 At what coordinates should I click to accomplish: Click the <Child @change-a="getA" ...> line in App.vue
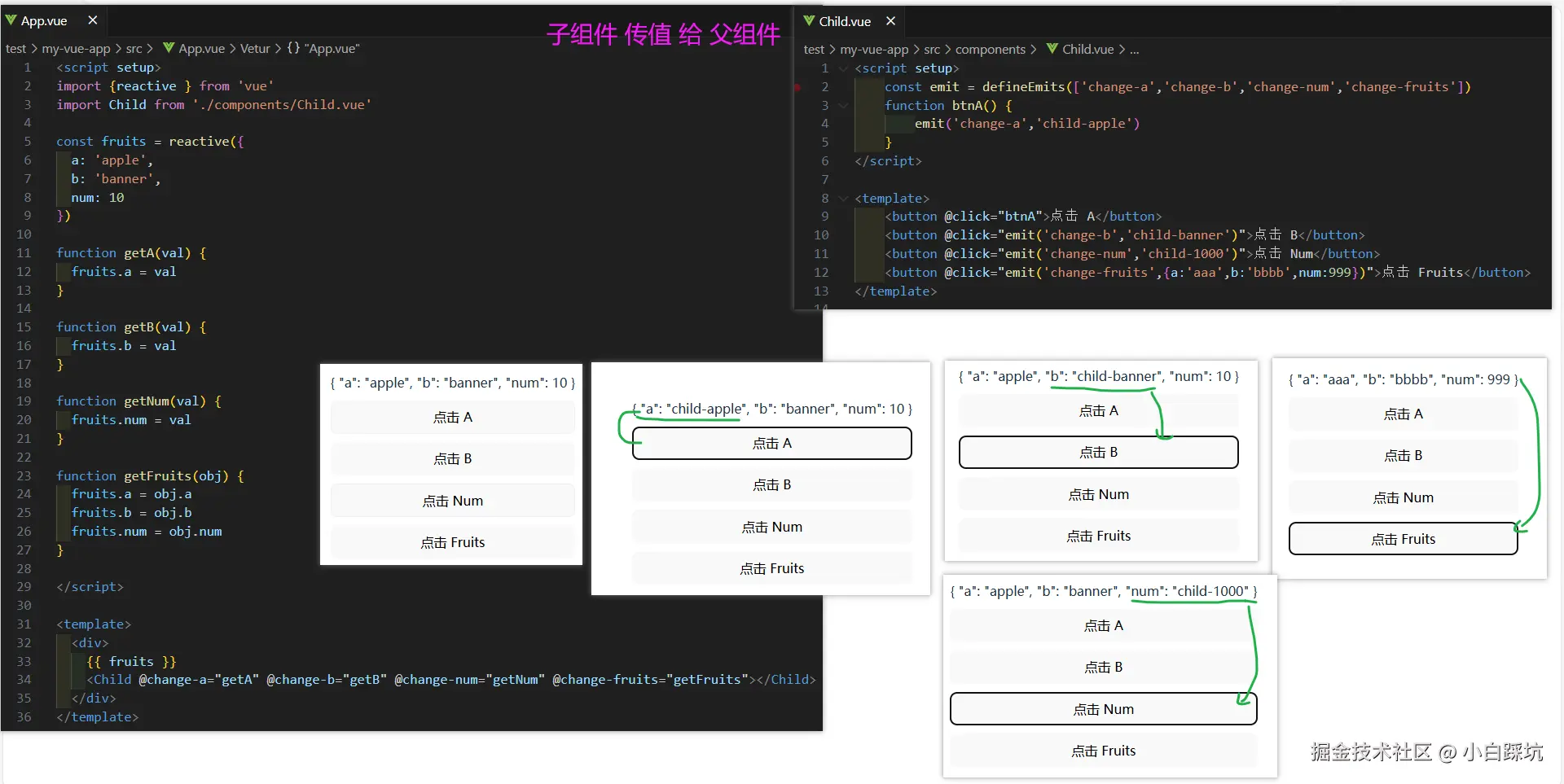click(451, 680)
